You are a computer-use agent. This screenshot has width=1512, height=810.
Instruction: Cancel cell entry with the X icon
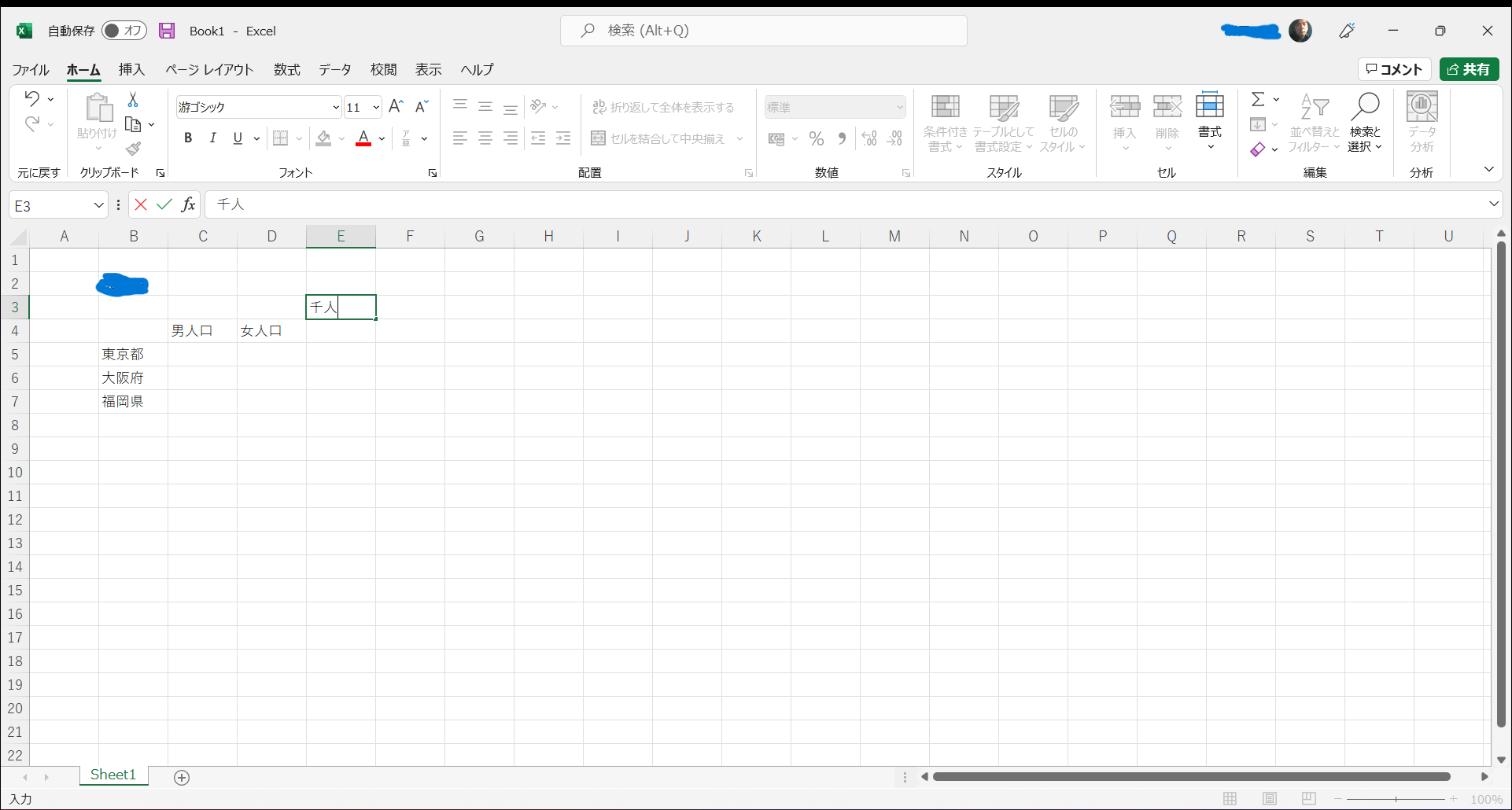(x=141, y=204)
